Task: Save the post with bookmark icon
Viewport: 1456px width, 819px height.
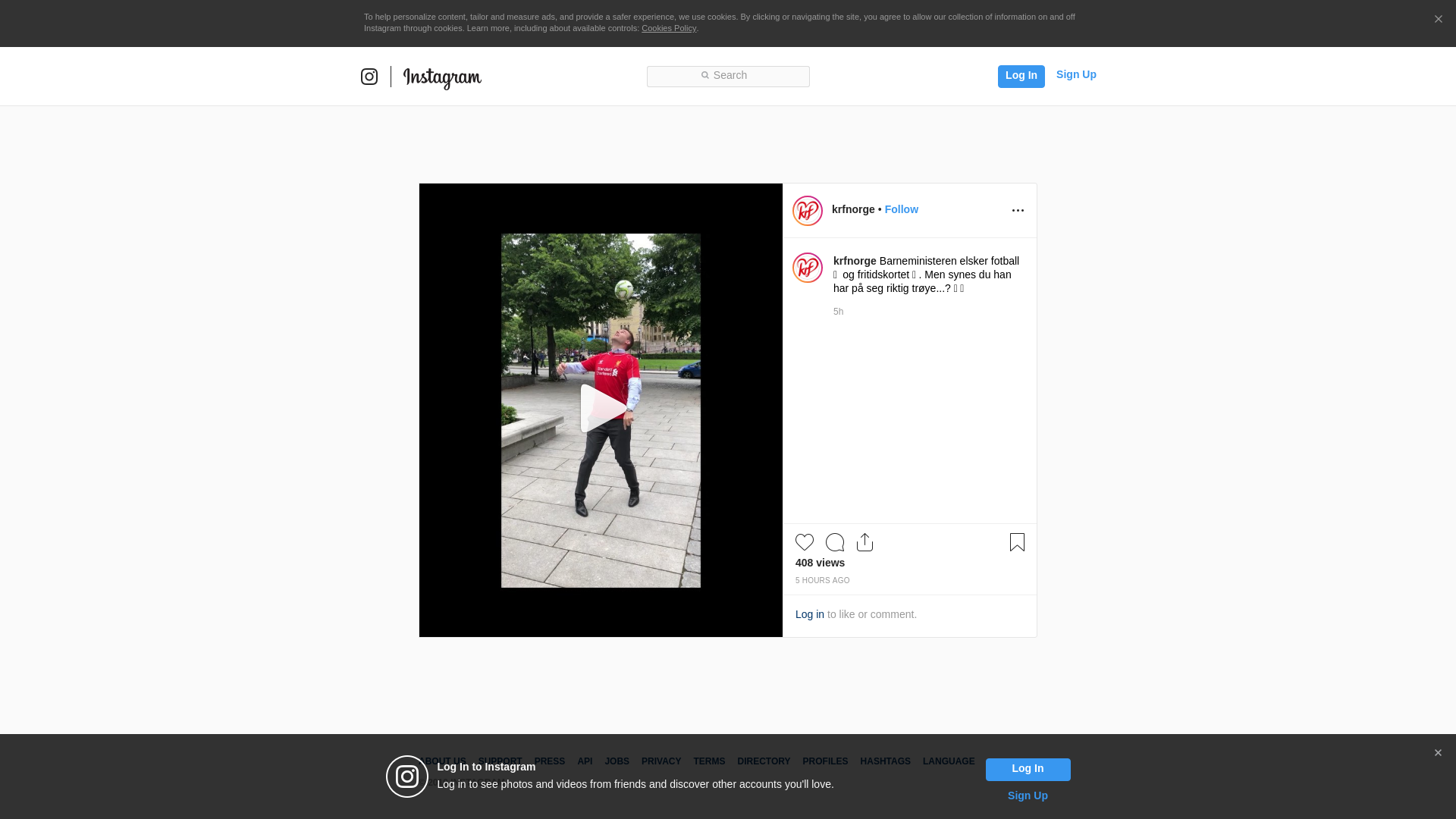Action: [1017, 542]
